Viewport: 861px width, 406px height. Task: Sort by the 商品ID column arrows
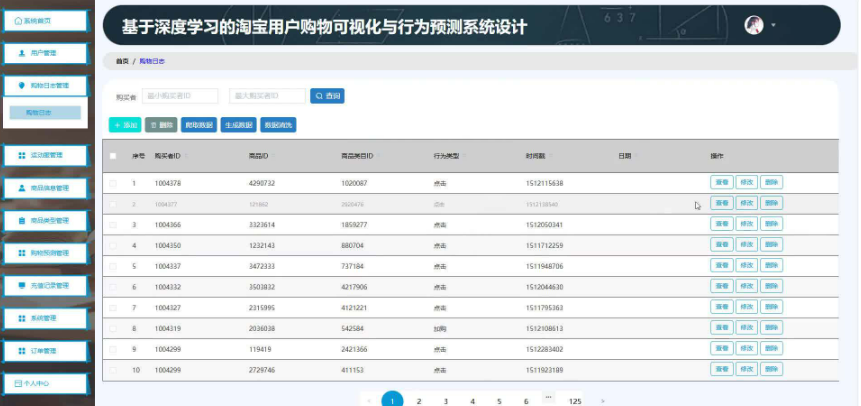coord(273,157)
